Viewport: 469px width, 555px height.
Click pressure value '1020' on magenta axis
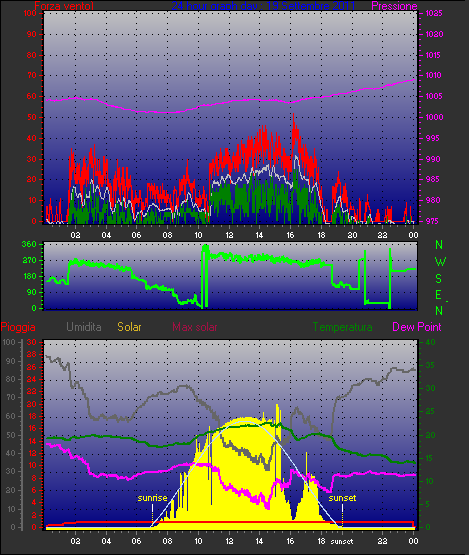[434, 34]
